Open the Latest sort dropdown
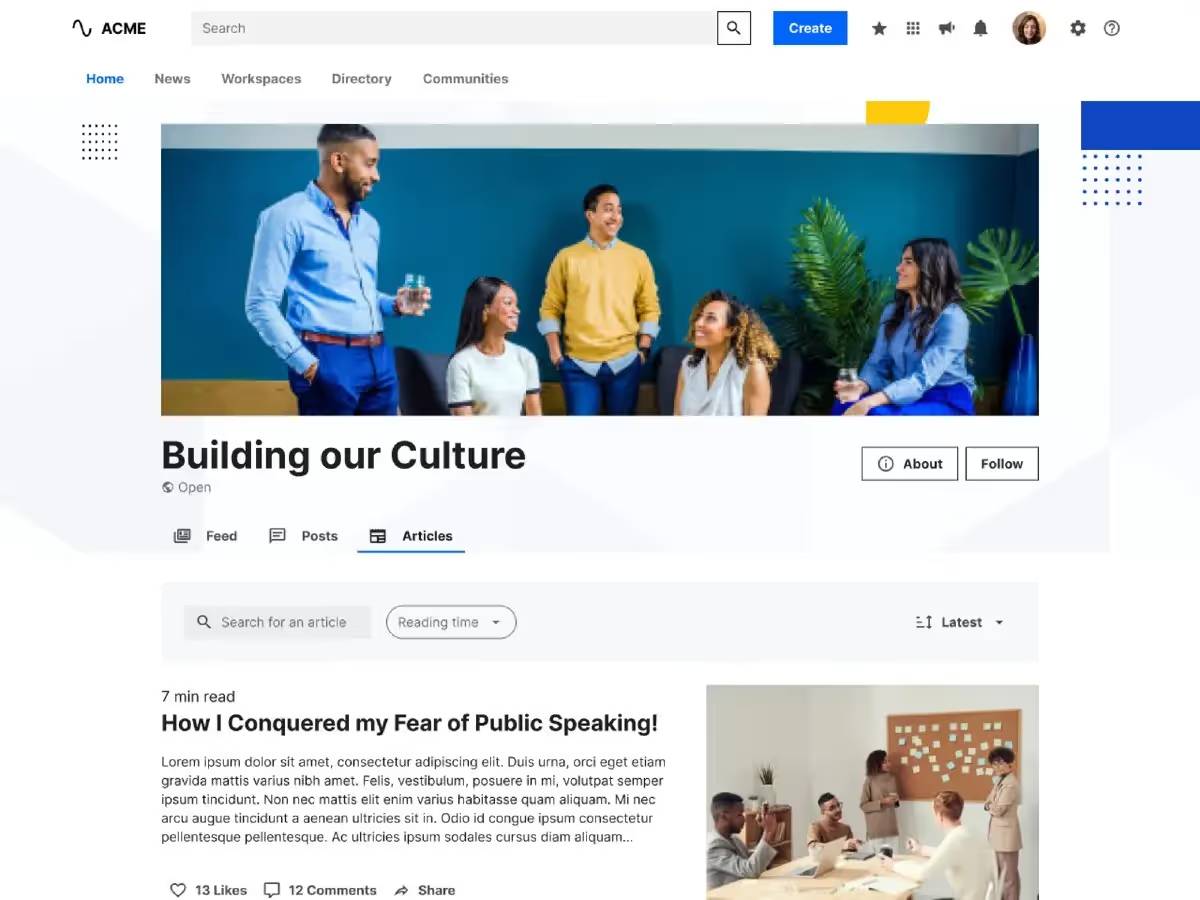This screenshot has height=900, width=1200. click(960, 622)
